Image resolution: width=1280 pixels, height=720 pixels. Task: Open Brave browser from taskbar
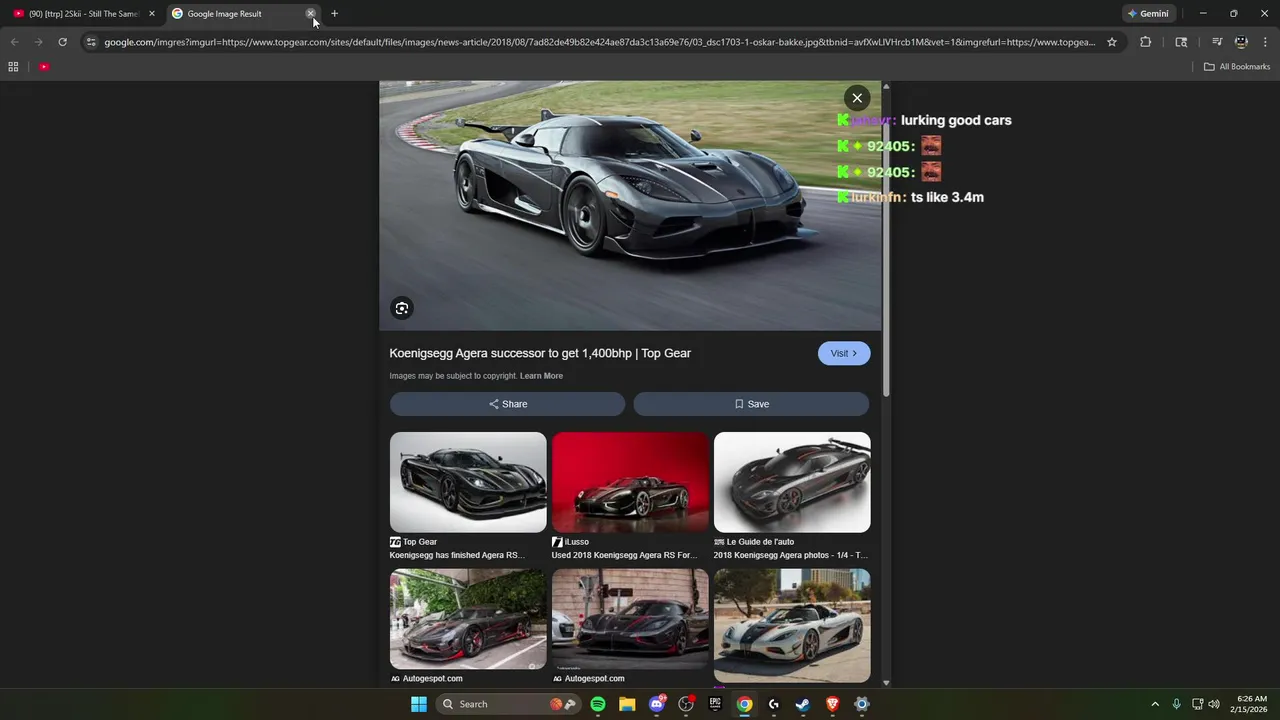tap(832, 704)
